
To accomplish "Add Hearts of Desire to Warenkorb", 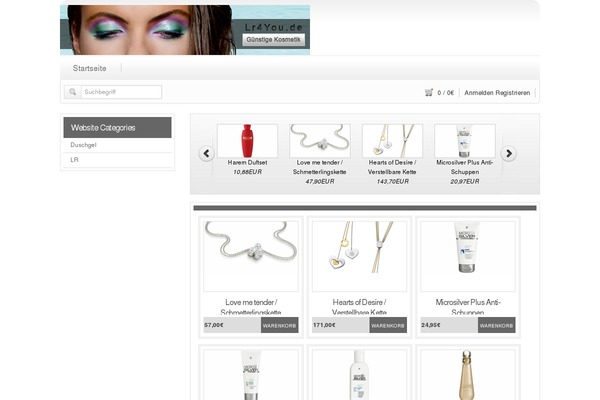I will [388, 325].
